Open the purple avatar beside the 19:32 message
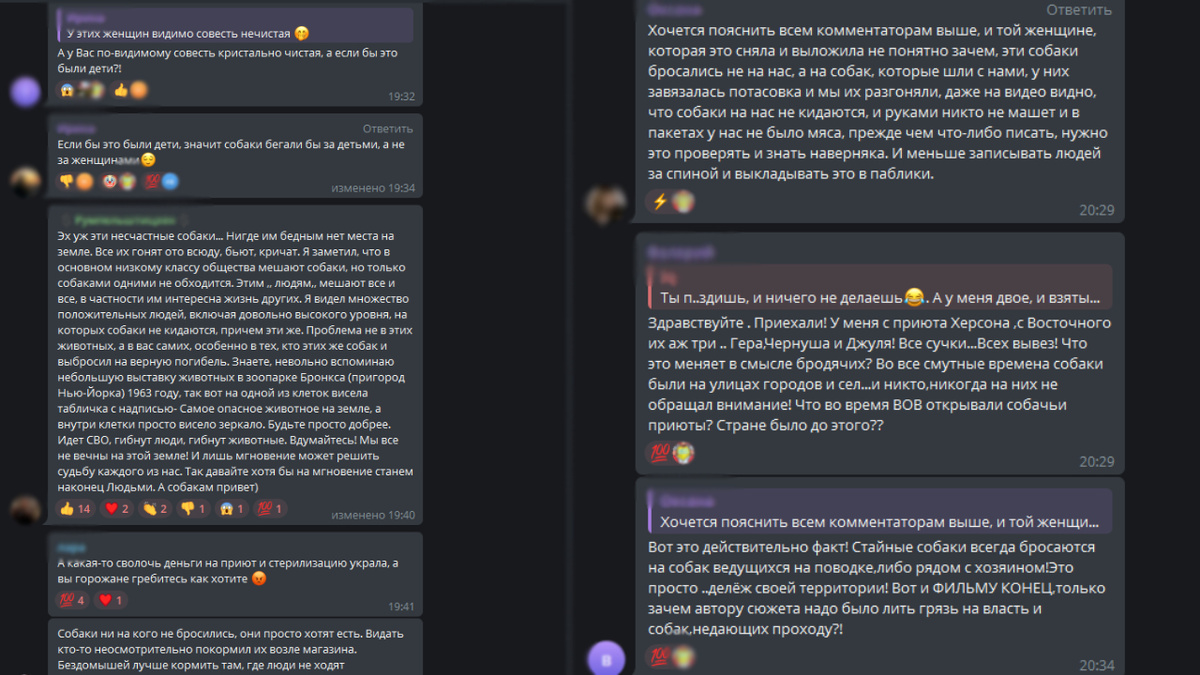 click(25, 92)
